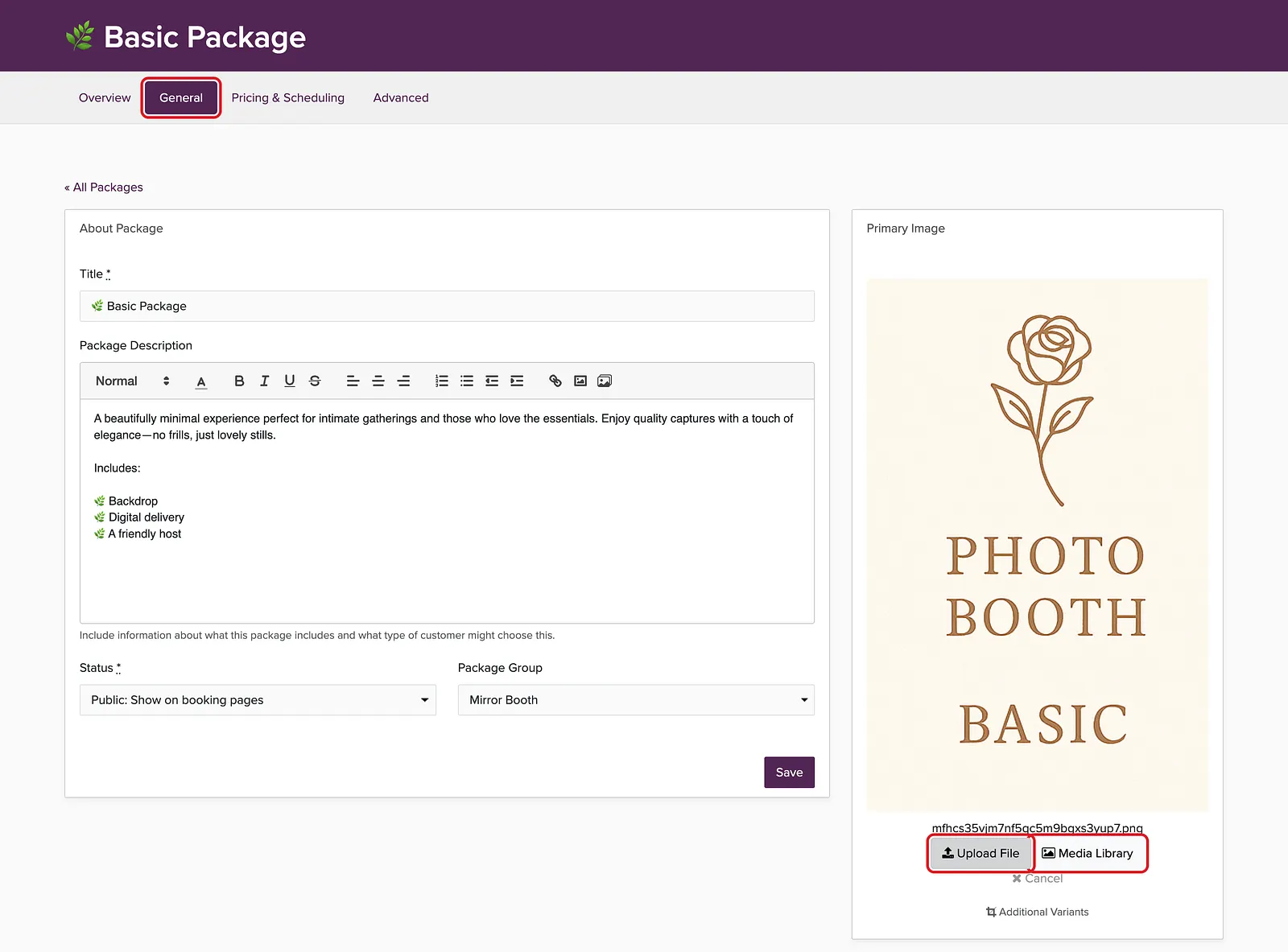Toggle bold formatting in description editor
This screenshot has width=1288, height=952.
click(x=239, y=381)
